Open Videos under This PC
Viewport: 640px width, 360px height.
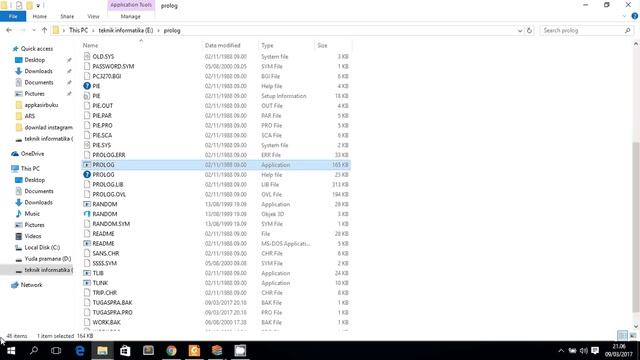tap(33, 236)
